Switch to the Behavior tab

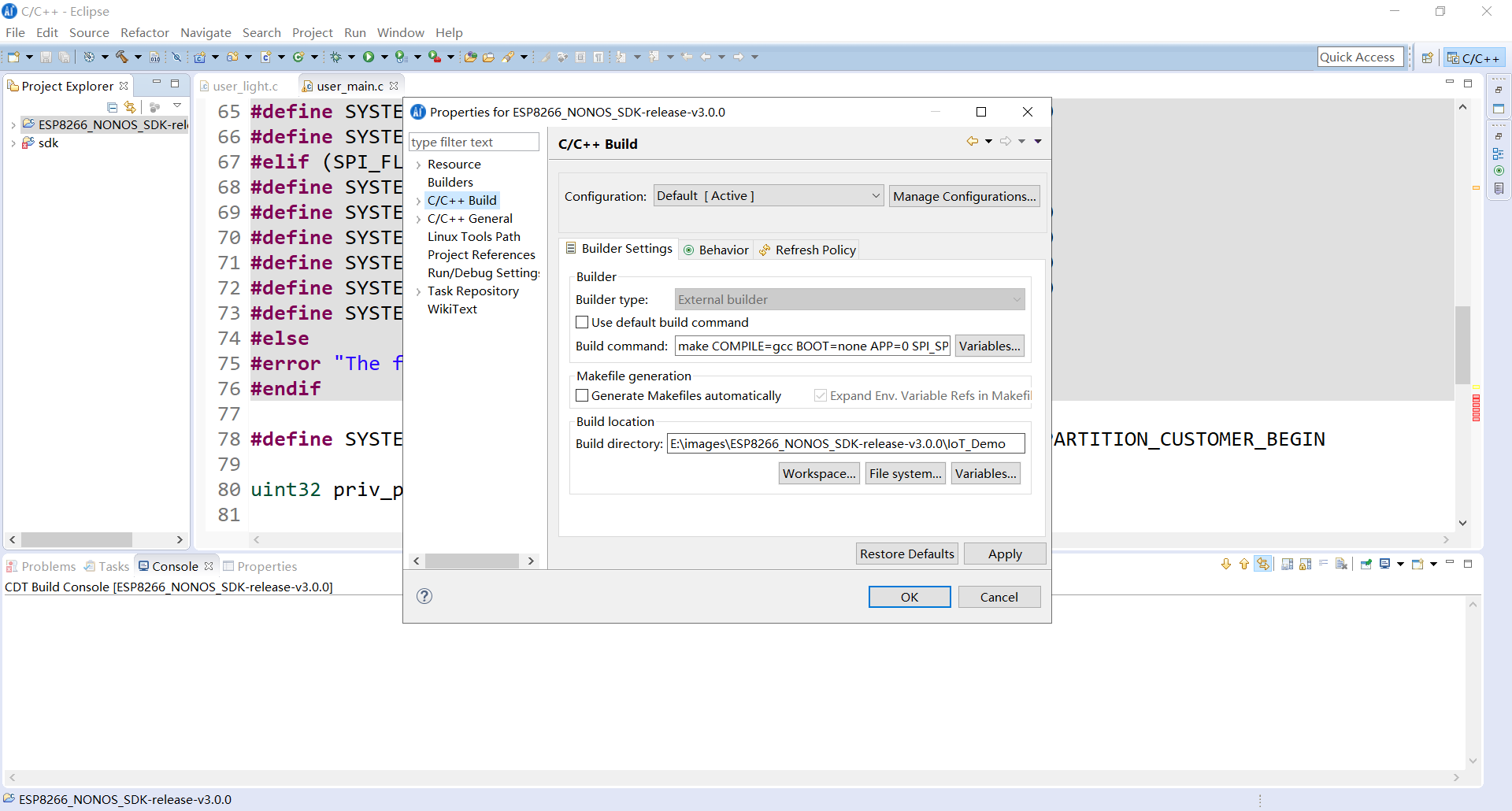click(716, 250)
